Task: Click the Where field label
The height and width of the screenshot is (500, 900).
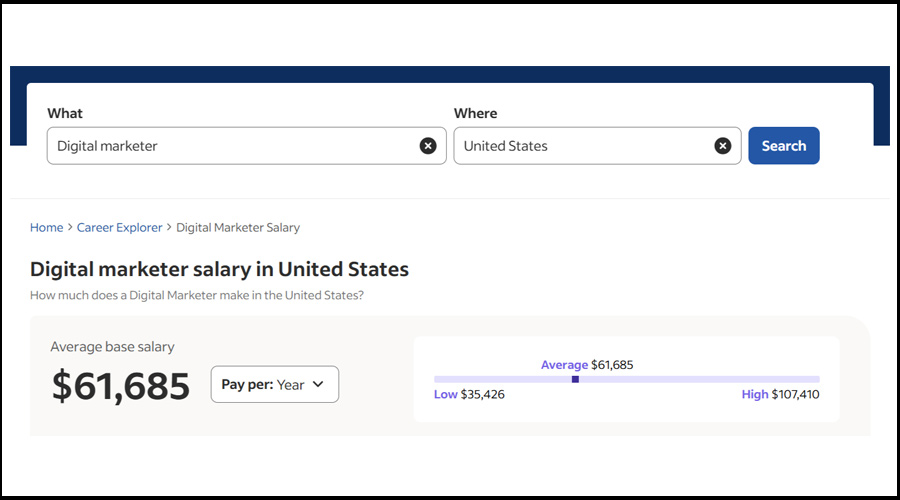Action: pyautogui.click(x=475, y=114)
